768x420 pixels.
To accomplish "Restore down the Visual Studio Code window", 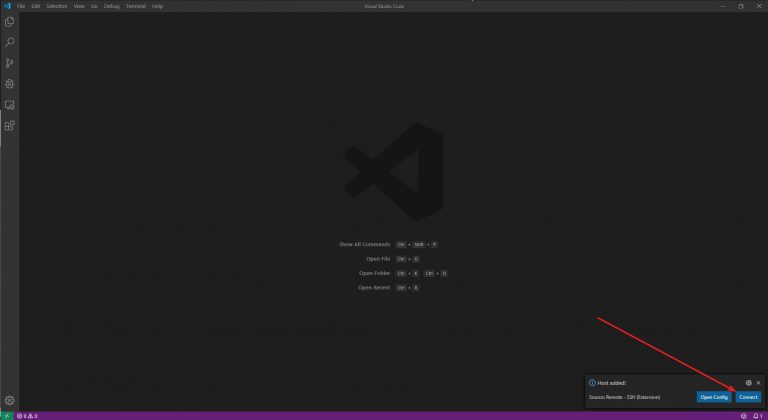I will coord(741,6).
